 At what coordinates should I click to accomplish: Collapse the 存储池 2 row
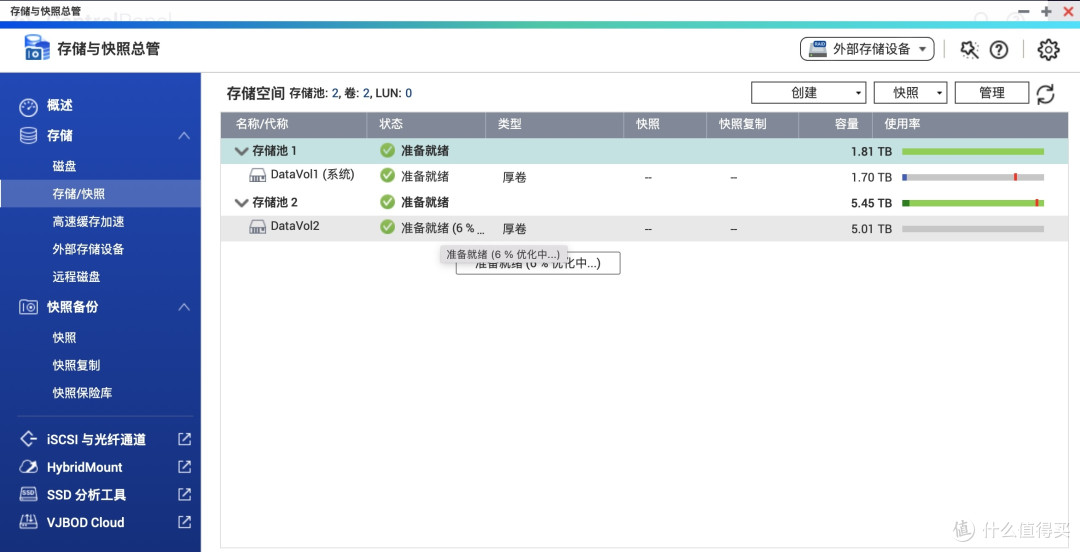241,203
